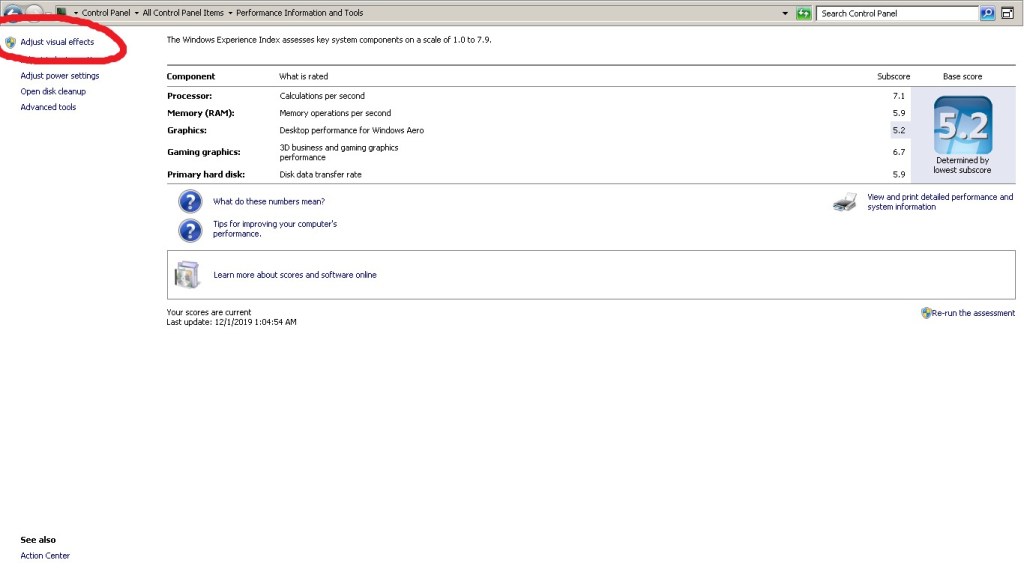1024x575 pixels.
Task: Open Action Center under See also
Action: tap(45, 556)
